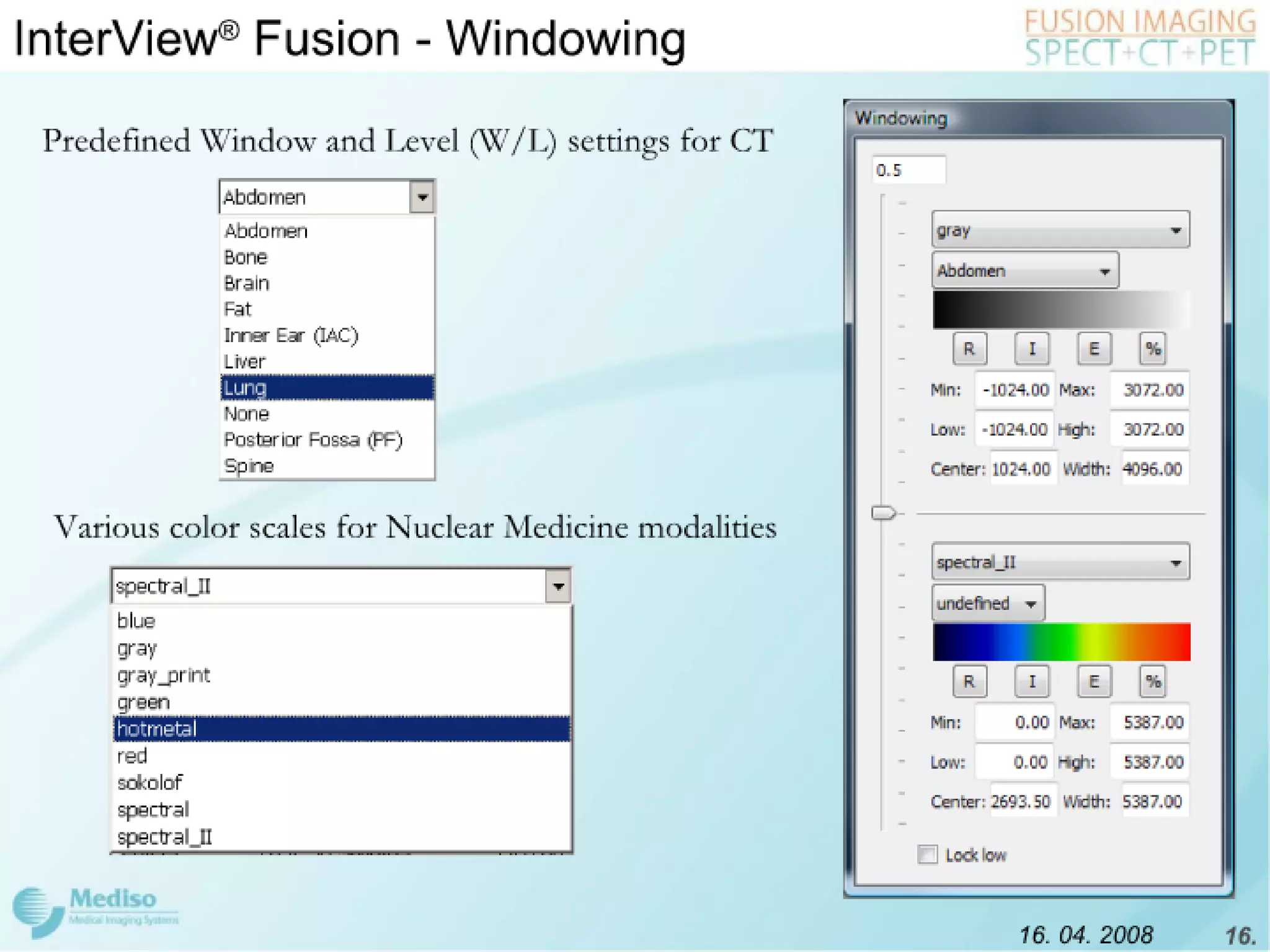
Task: Choose the gray color scale in list
Action: click(341, 648)
